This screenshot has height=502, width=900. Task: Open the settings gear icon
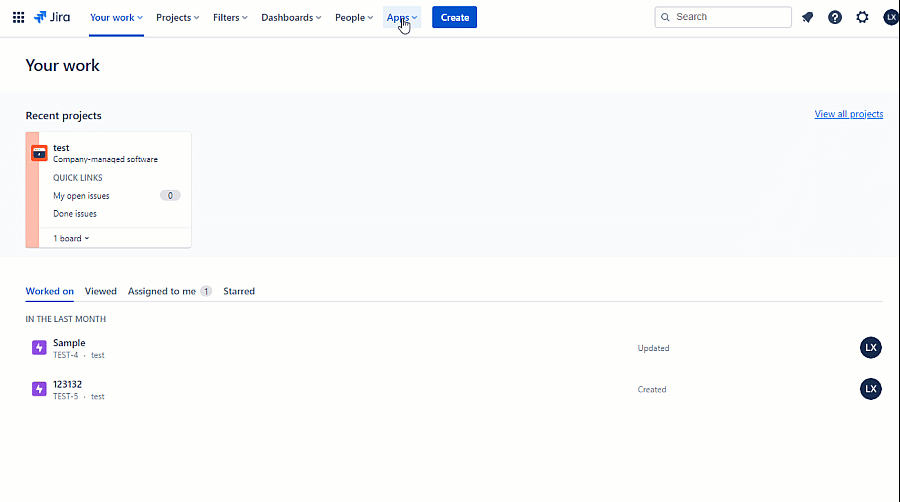tap(862, 17)
